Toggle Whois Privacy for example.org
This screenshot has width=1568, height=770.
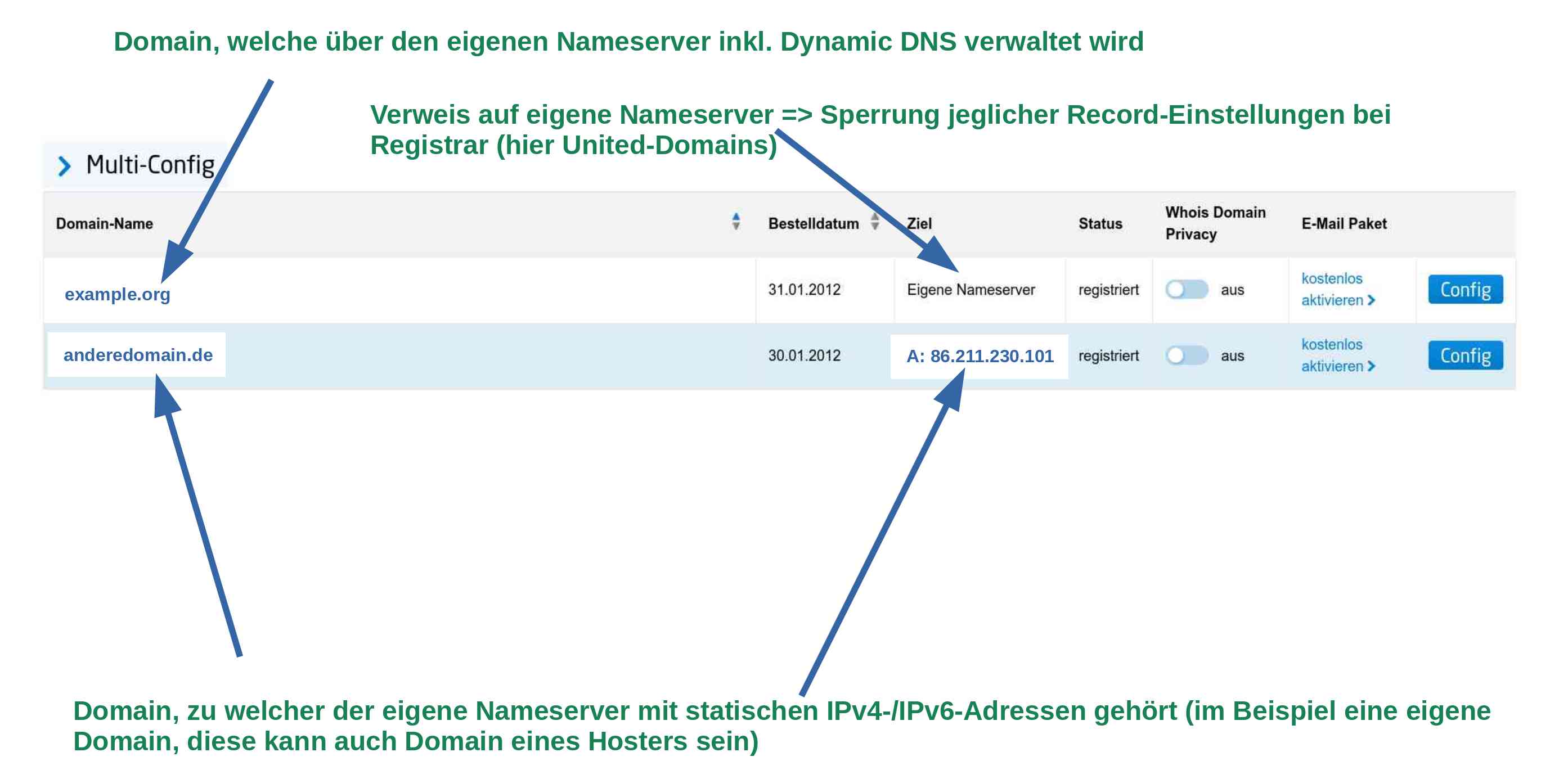1187,290
